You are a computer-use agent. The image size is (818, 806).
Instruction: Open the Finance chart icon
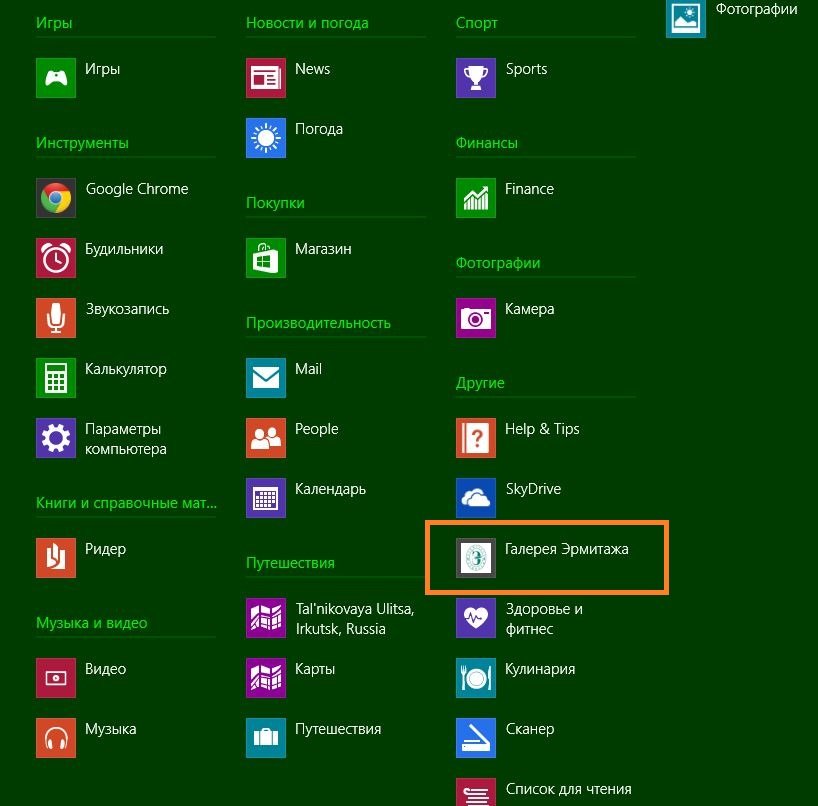476,198
